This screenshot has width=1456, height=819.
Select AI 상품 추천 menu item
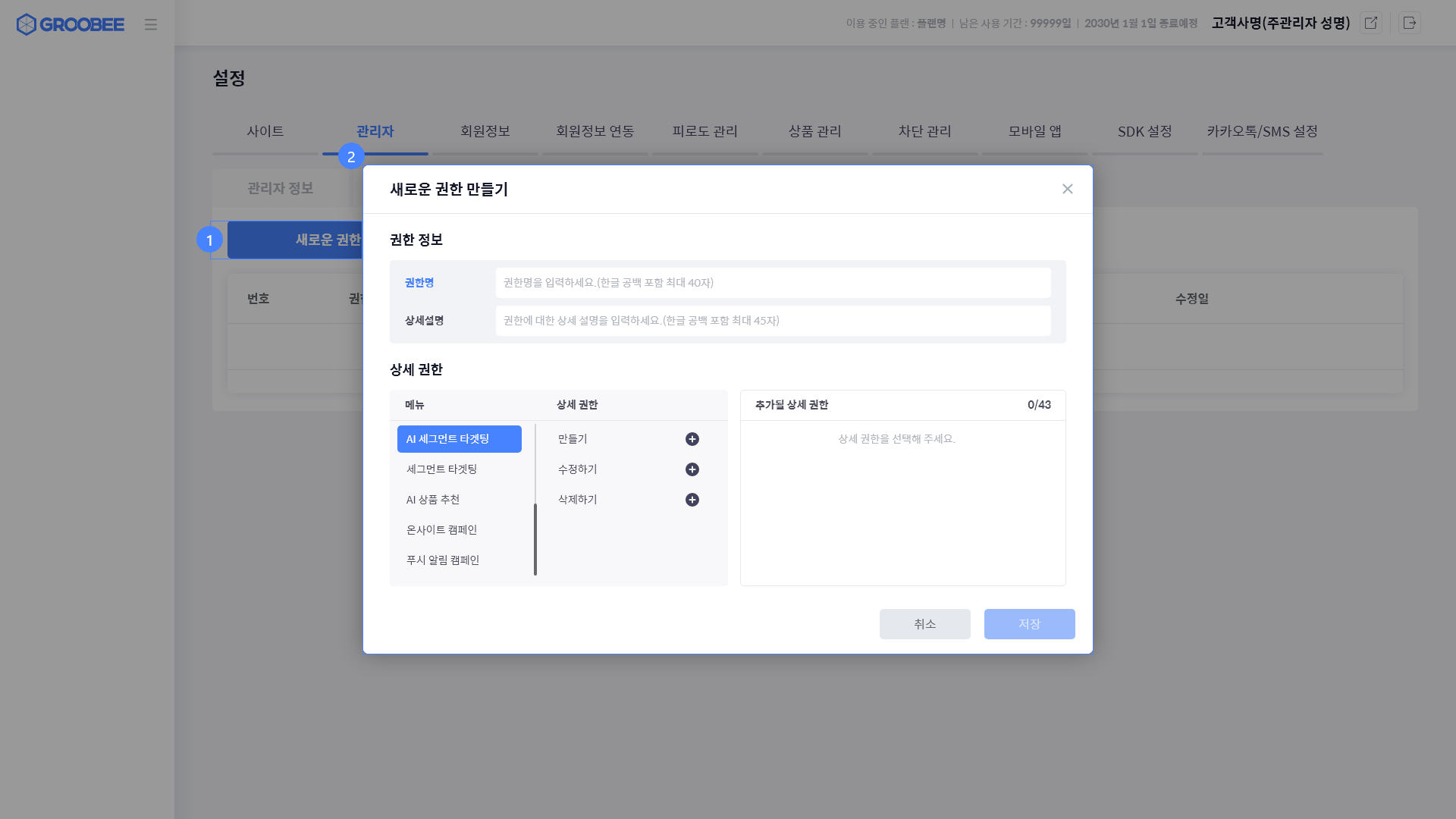pos(433,500)
